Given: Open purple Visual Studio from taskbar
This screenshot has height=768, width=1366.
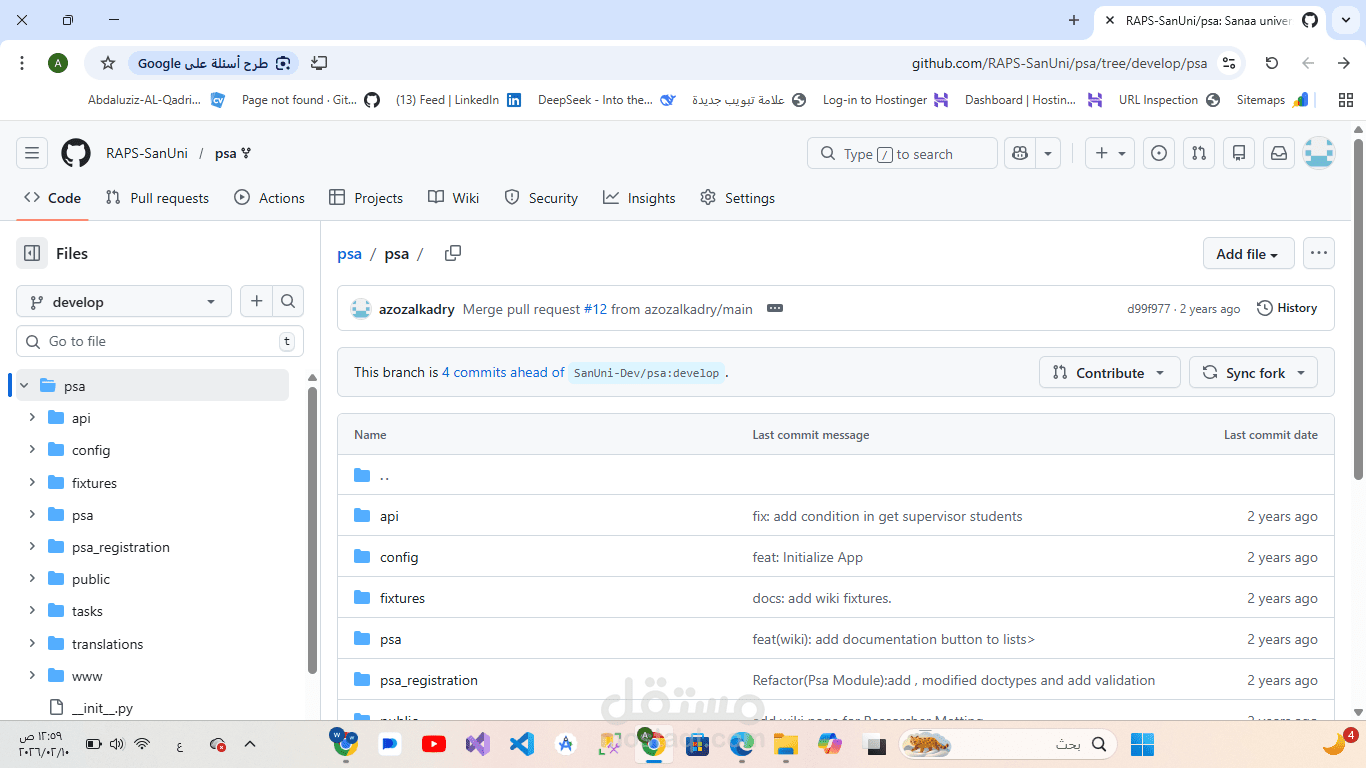Looking at the screenshot, I should coord(477,744).
